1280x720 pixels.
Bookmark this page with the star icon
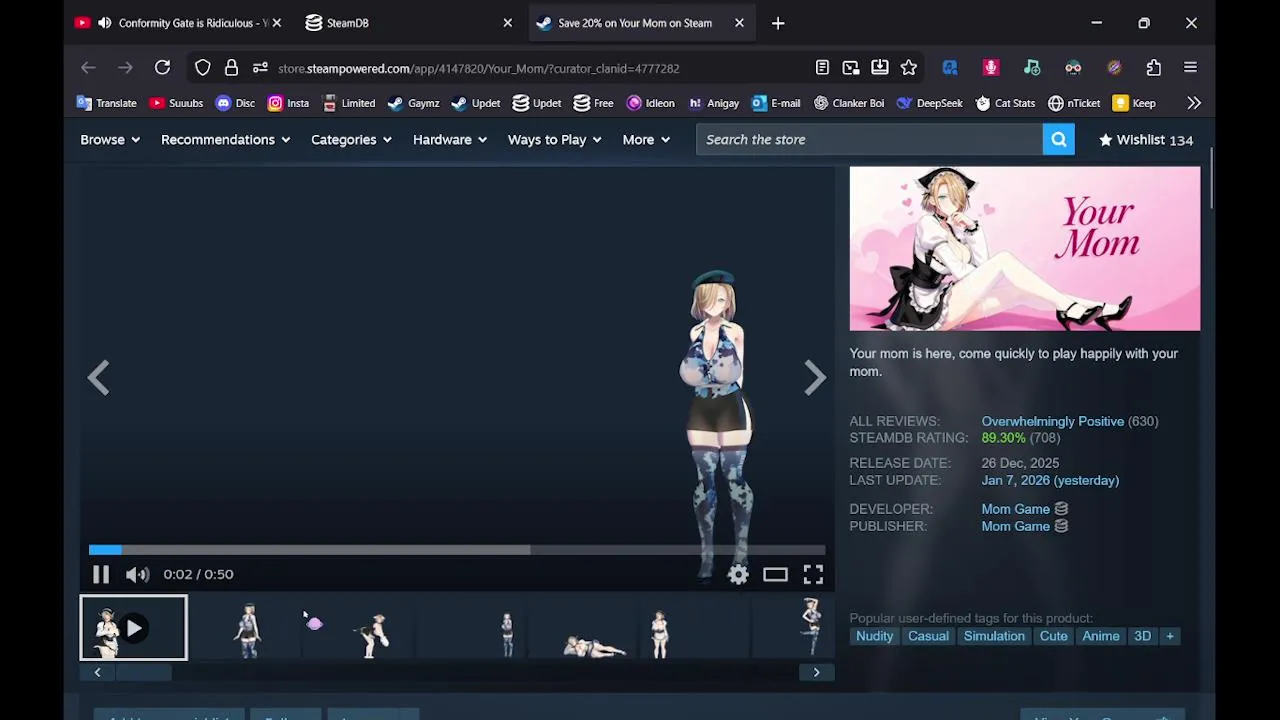point(909,68)
